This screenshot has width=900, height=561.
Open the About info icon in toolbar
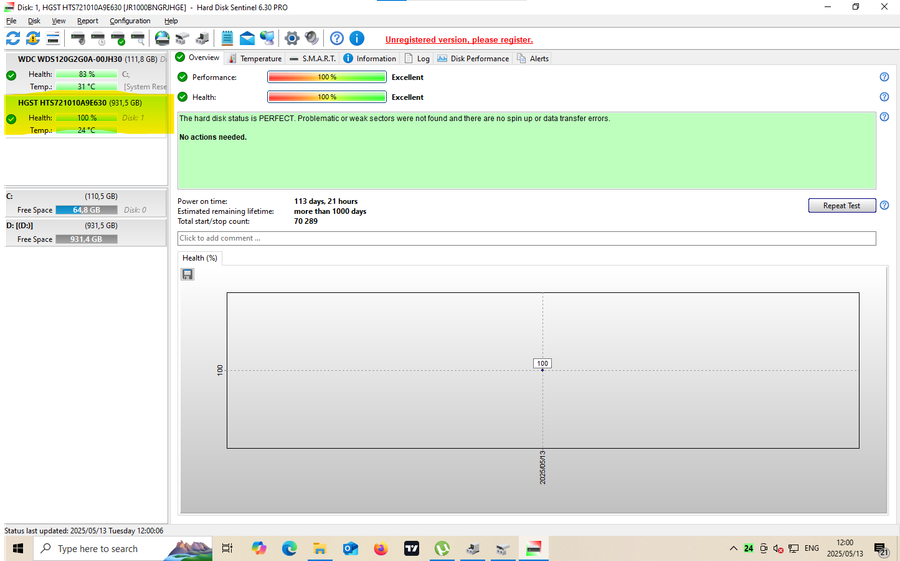(x=356, y=39)
